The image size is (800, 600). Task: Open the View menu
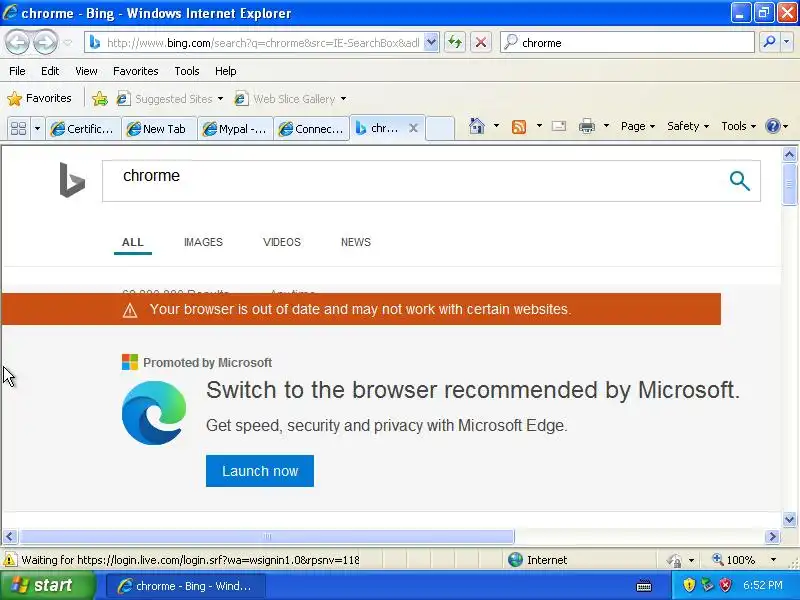[86, 71]
